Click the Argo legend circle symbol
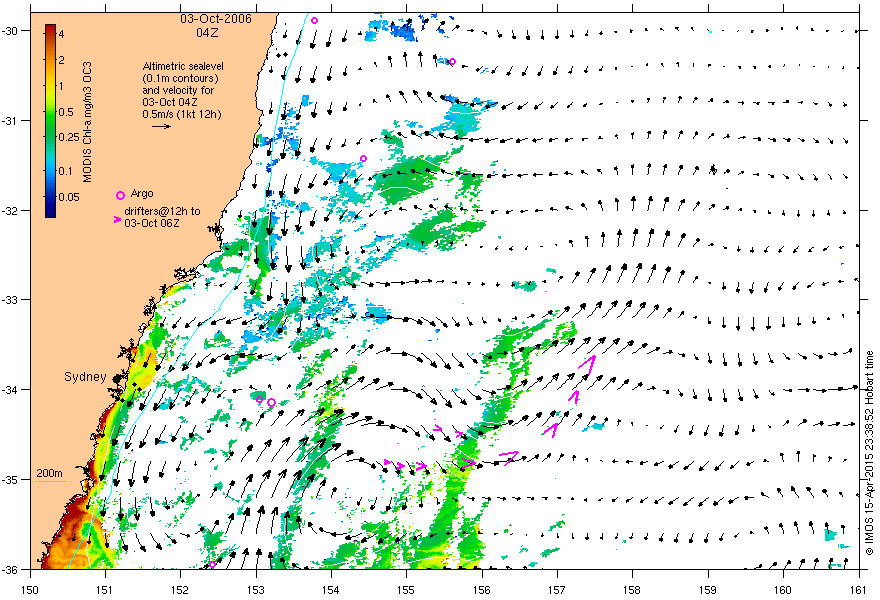The image size is (880, 600). coord(120,195)
